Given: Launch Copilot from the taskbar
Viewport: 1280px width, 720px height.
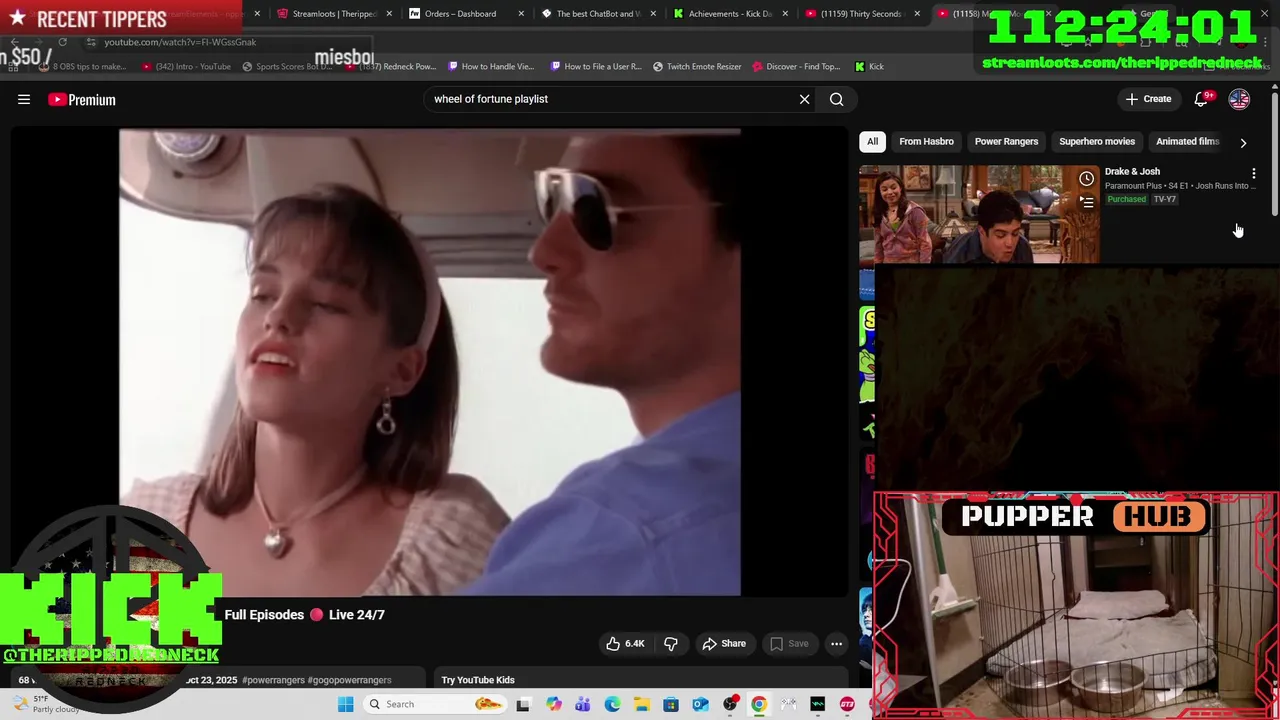Looking at the screenshot, I should point(554,704).
